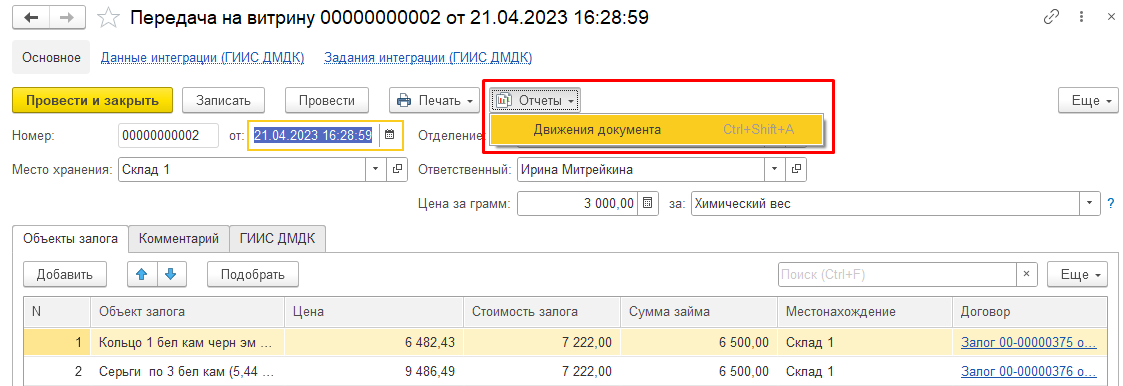
Task: Click the Цена за грамм field 3 000,00
Action: click(x=577, y=203)
